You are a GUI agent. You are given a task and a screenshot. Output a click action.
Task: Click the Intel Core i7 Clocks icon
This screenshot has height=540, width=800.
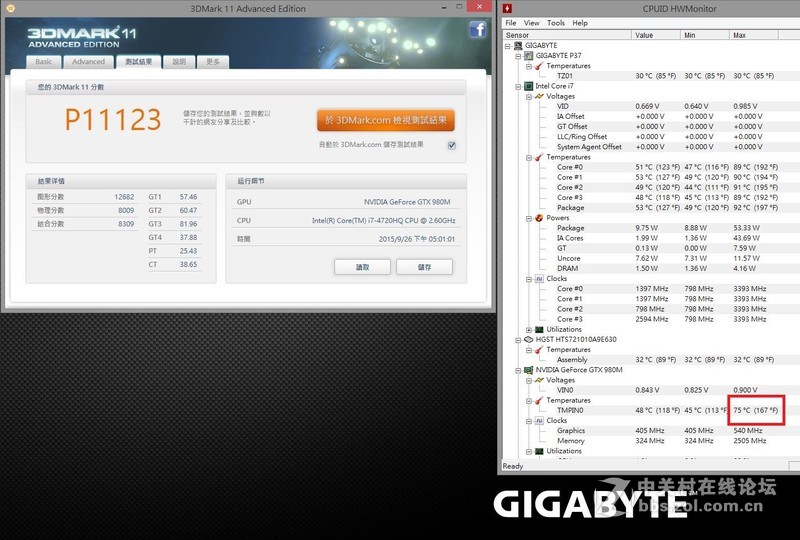tap(539, 279)
